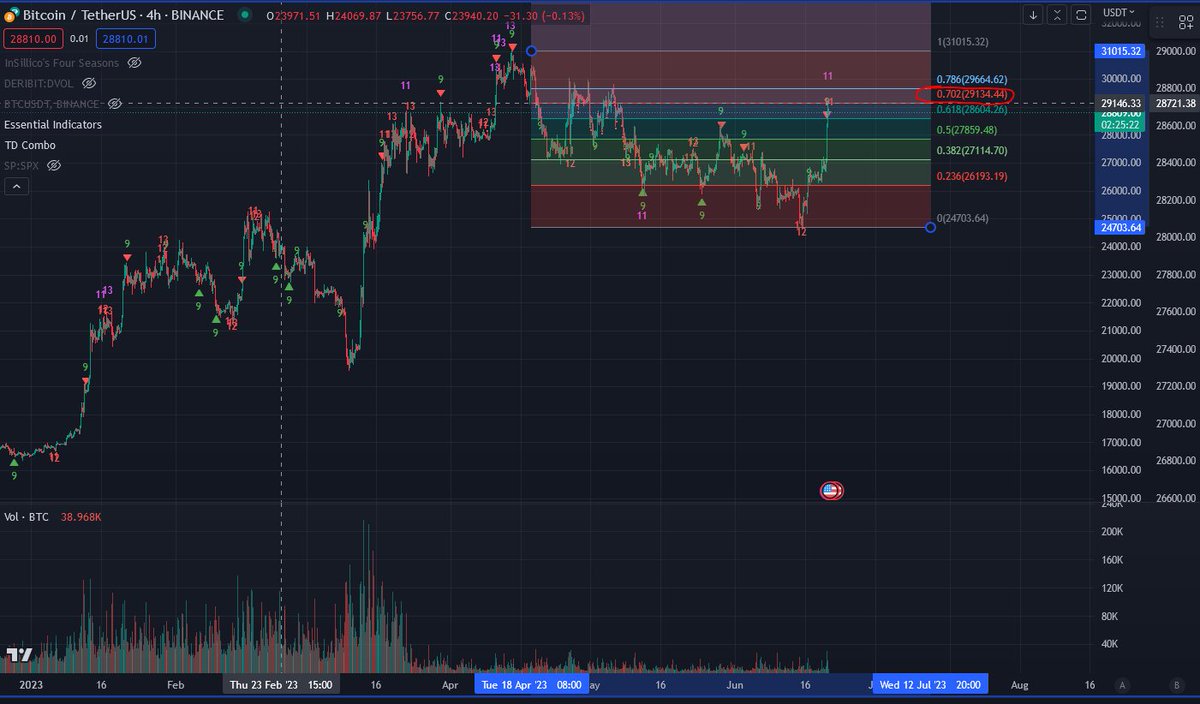Grab the dotted drag handle on the right panel
Image resolution: width=1200 pixels, height=704 pixels.
pos(1159,21)
